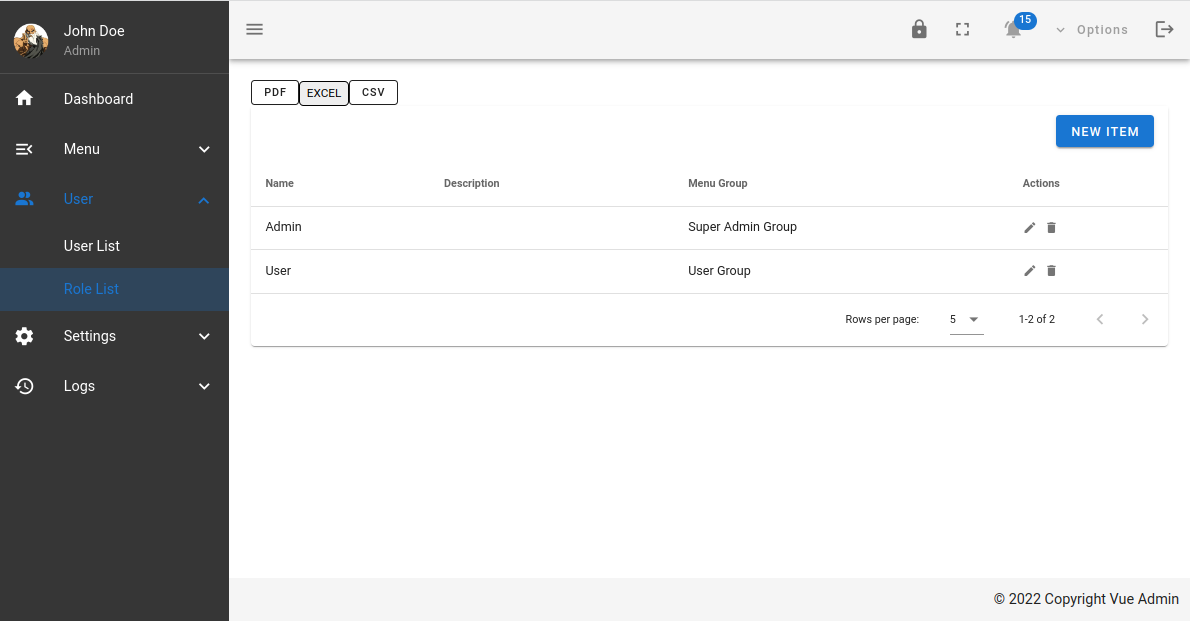Click the logout icon
The width and height of the screenshot is (1190, 621).
point(1164,30)
